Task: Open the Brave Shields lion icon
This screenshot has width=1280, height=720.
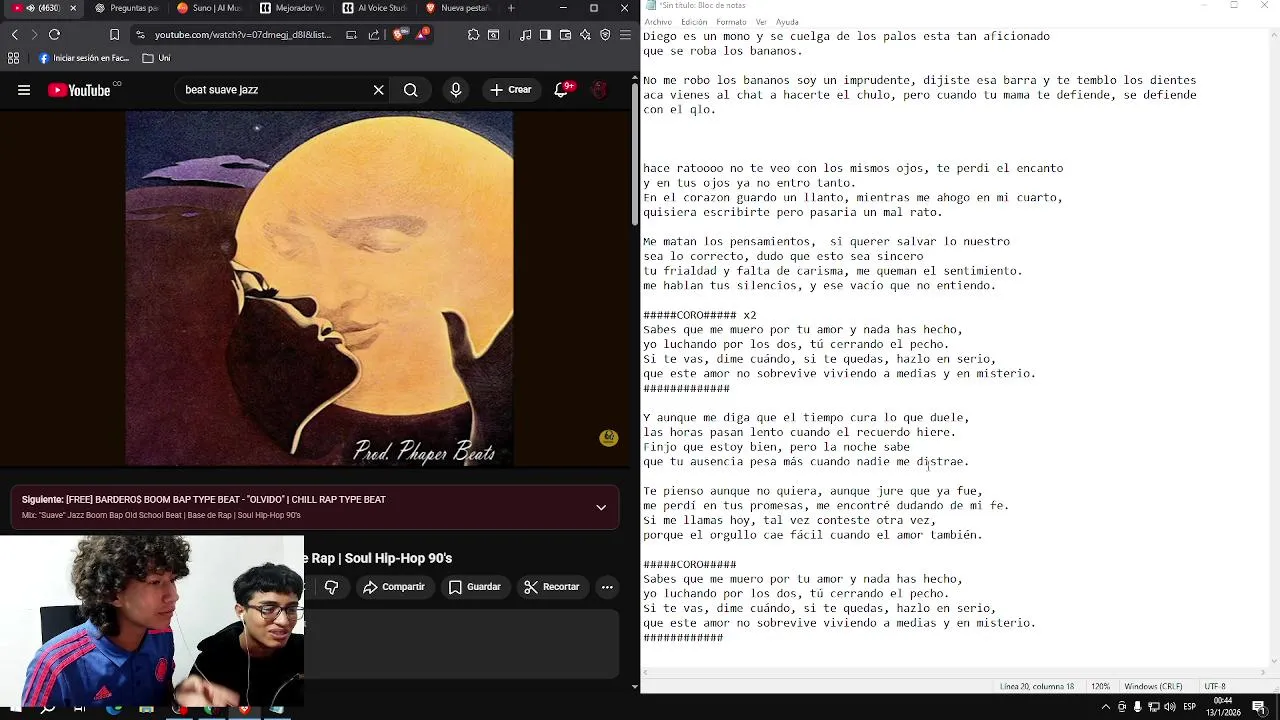Action: point(400,35)
